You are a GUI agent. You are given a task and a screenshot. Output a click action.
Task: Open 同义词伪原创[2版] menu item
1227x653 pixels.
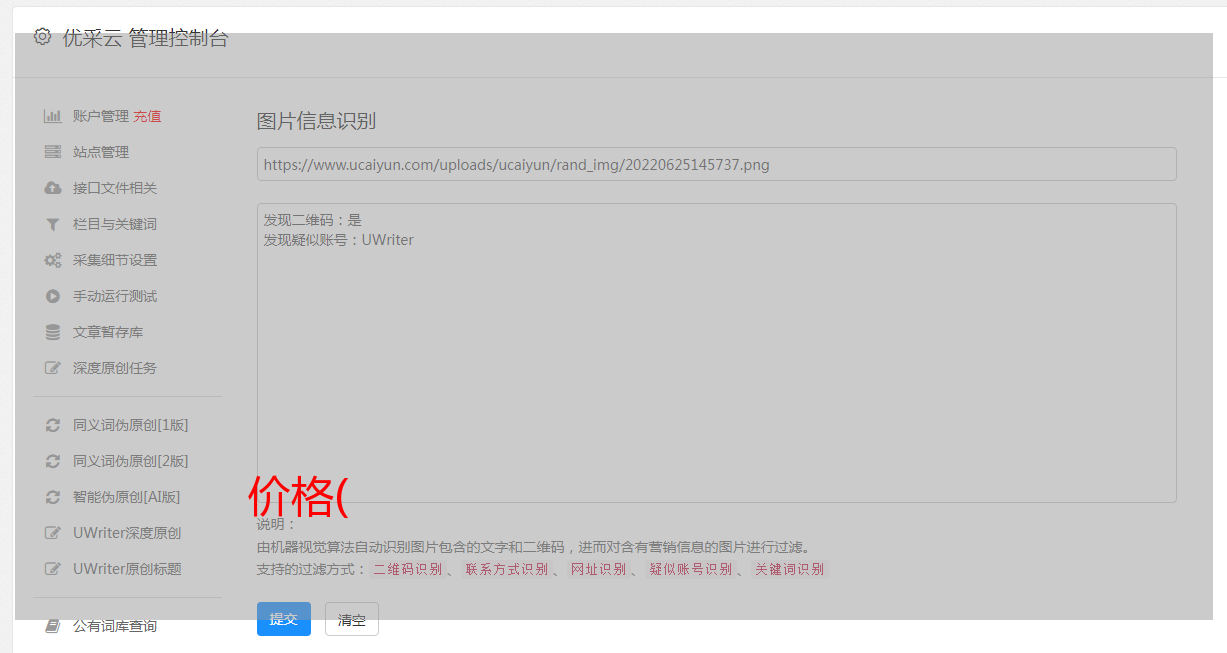tap(130, 461)
